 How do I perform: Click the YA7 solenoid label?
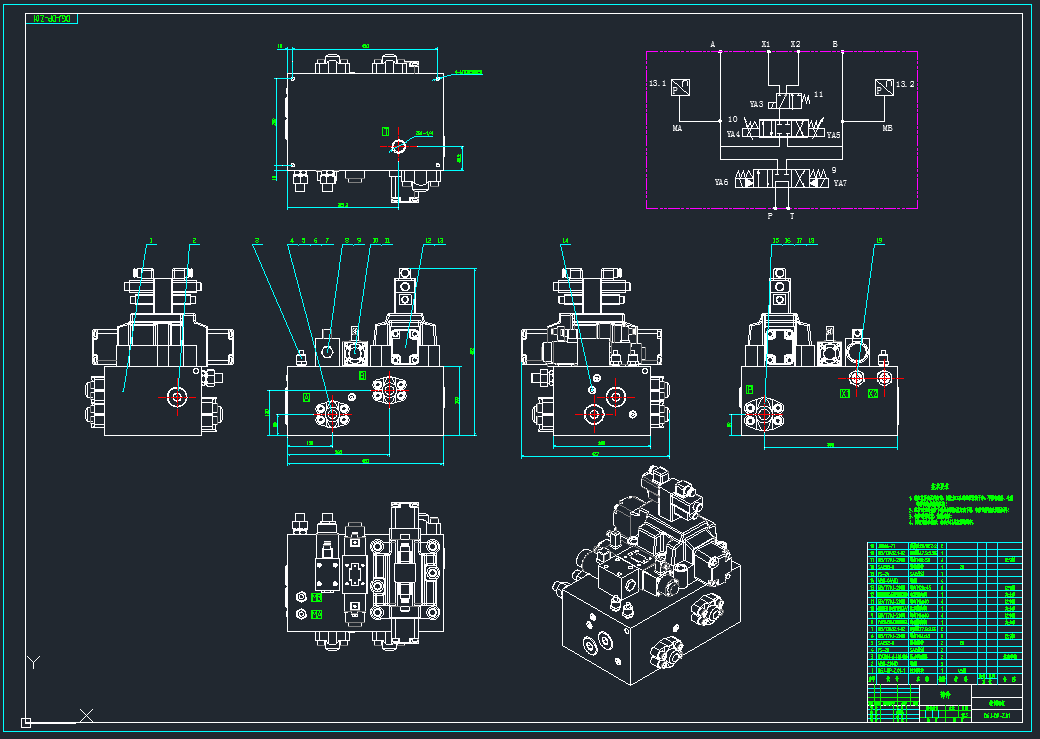tap(840, 183)
